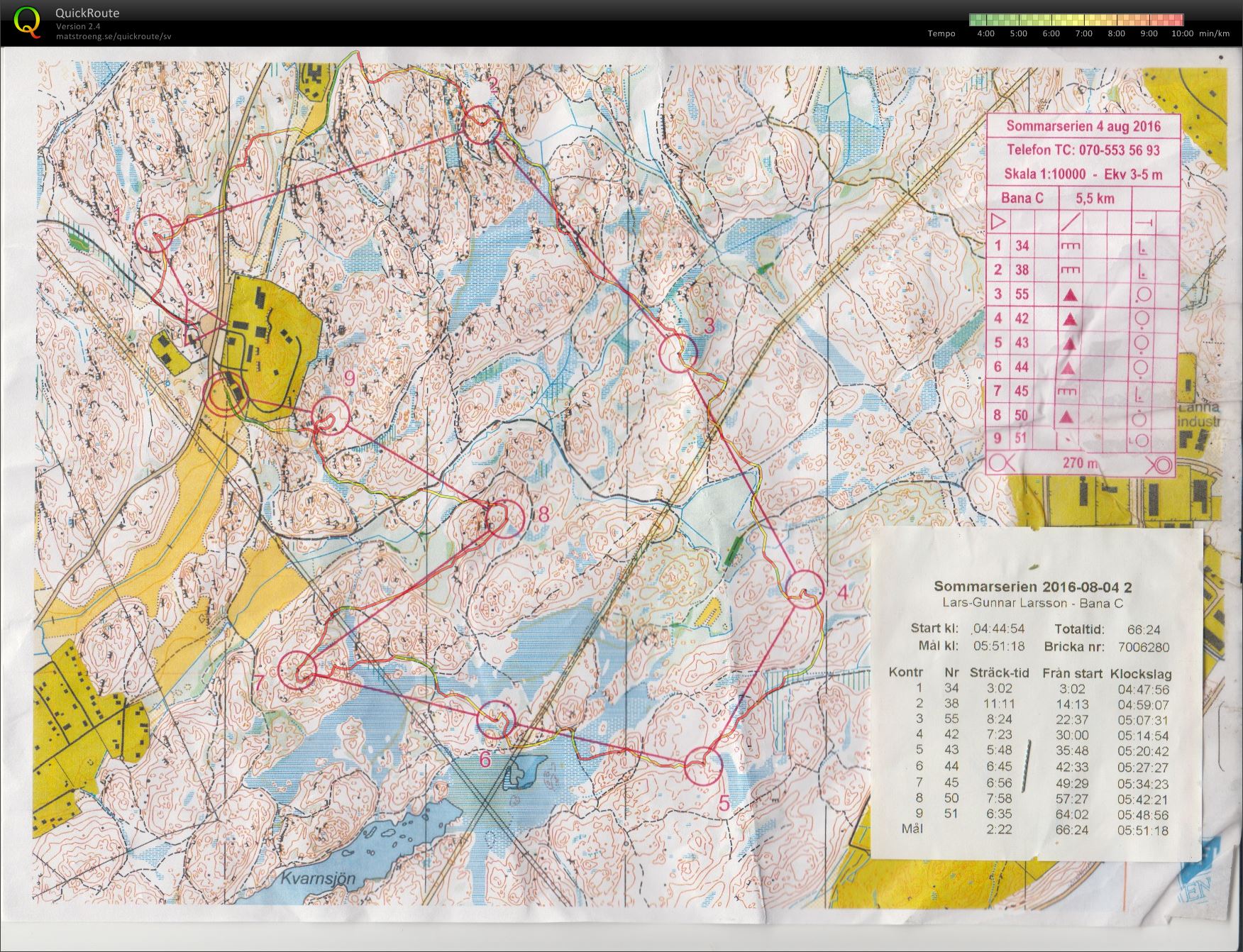Select control circle 9 on the map
Viewport: 1243px width, 952px height.
tap(331, 416)
